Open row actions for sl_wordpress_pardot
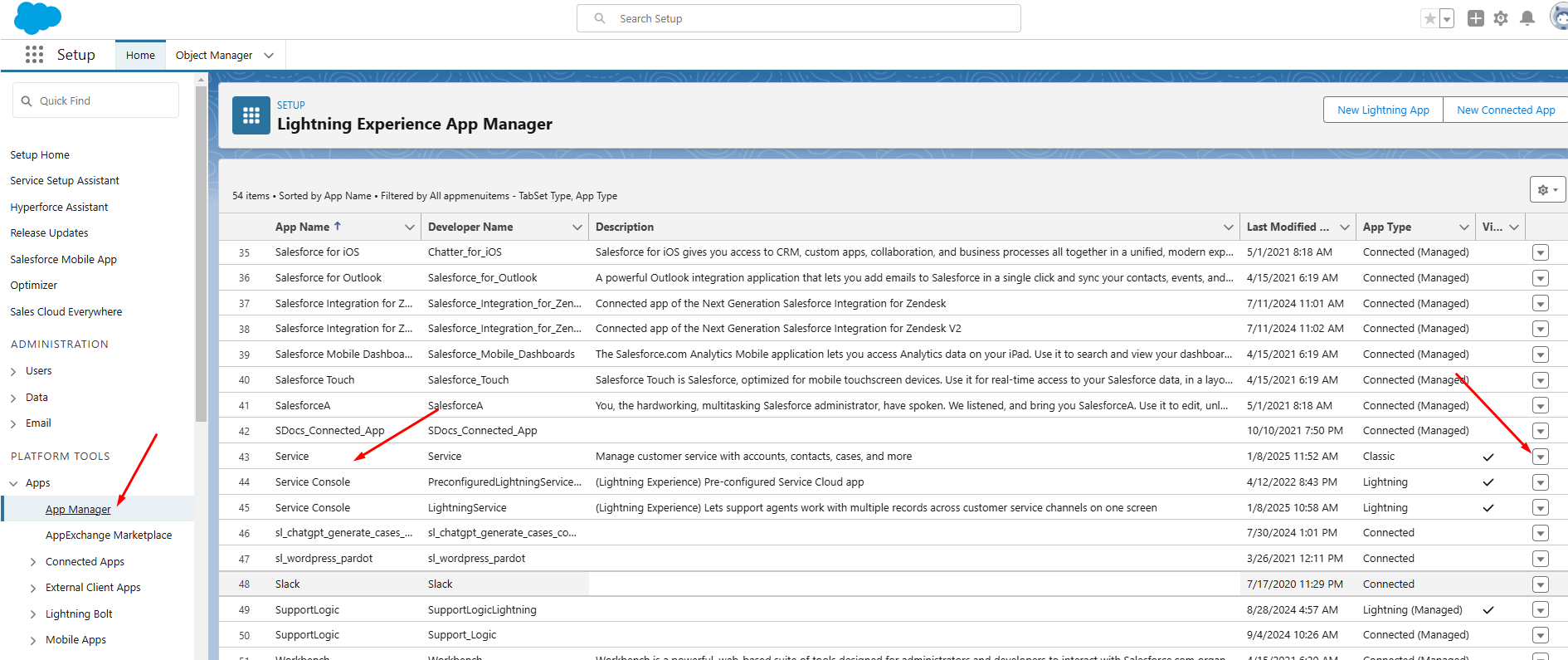The width and height of the screenshot is (1568, 660). [x=1541, y=559]
